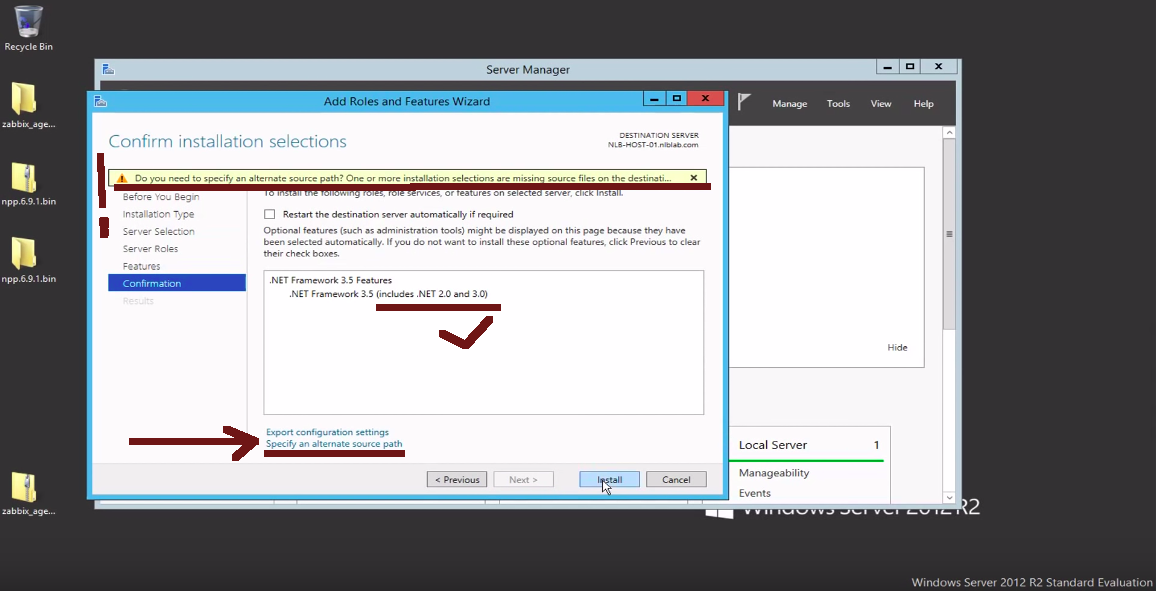Image resolution: width=1156 pixels, height=591 pixels.
Task: Click the wizard Cancel button
Action: pos(676,480)
